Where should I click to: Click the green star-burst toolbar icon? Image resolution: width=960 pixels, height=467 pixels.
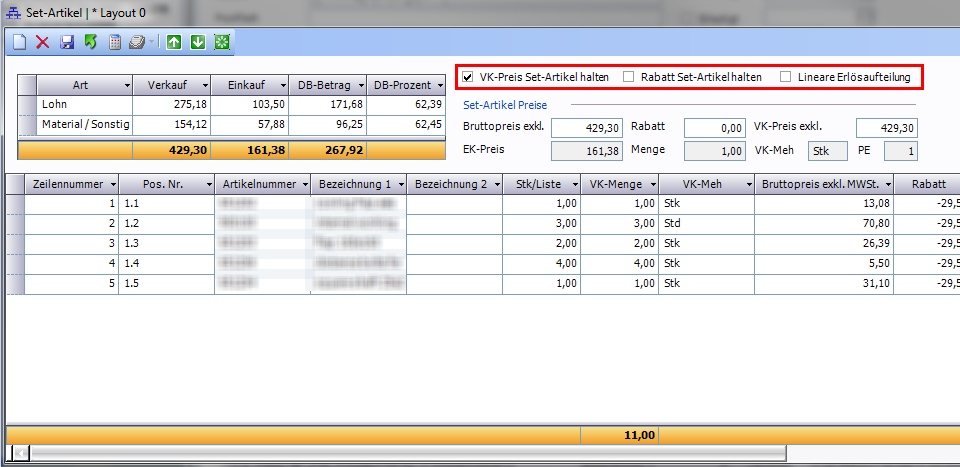[222, 42]
